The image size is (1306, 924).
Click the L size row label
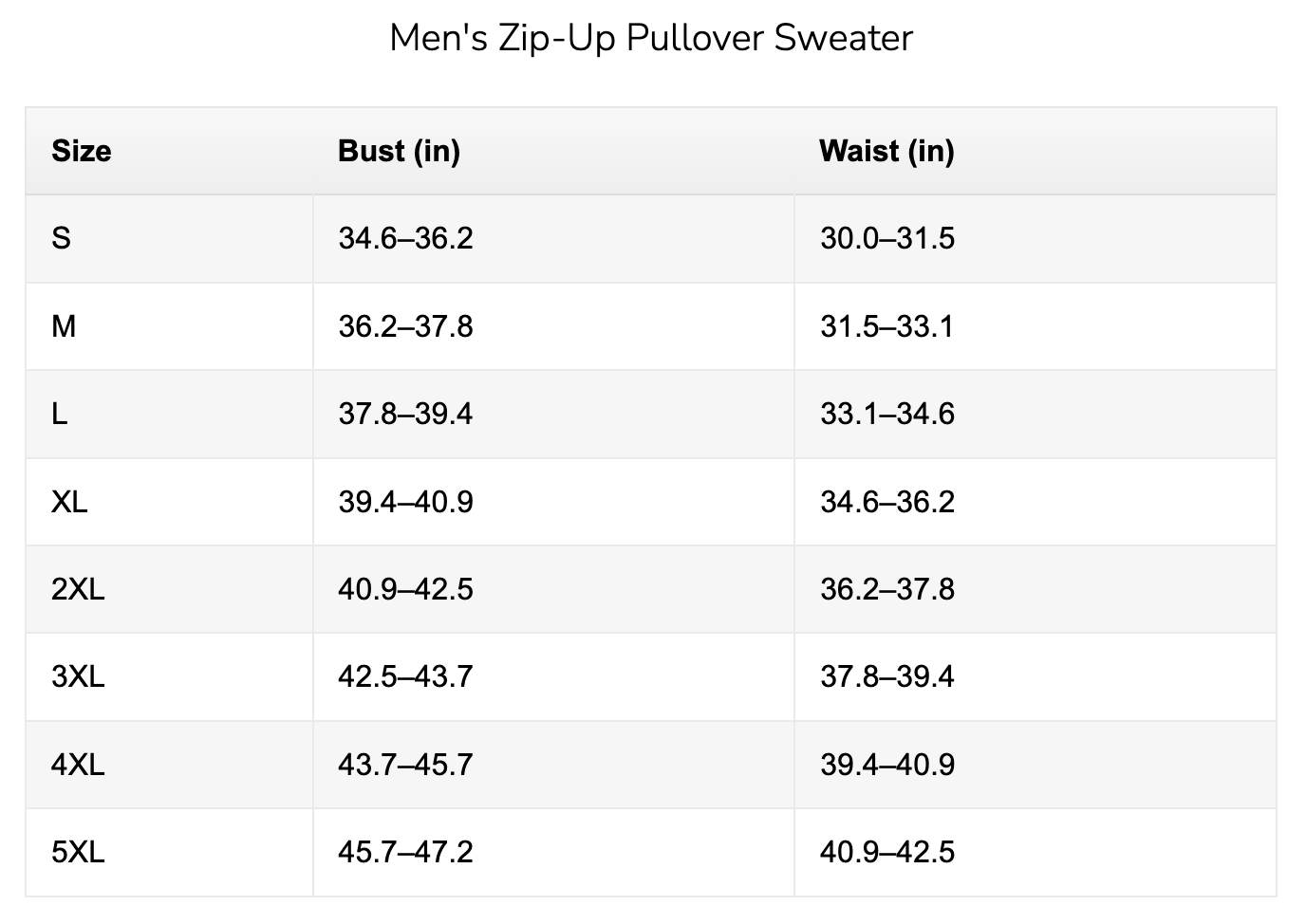pos(60,414)
